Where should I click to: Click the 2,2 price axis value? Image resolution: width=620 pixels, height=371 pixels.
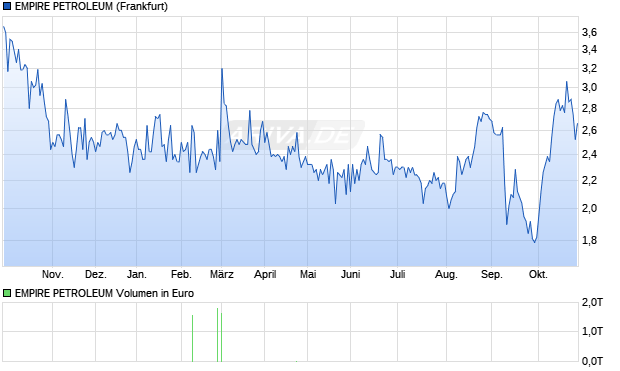tap(589, 181)
